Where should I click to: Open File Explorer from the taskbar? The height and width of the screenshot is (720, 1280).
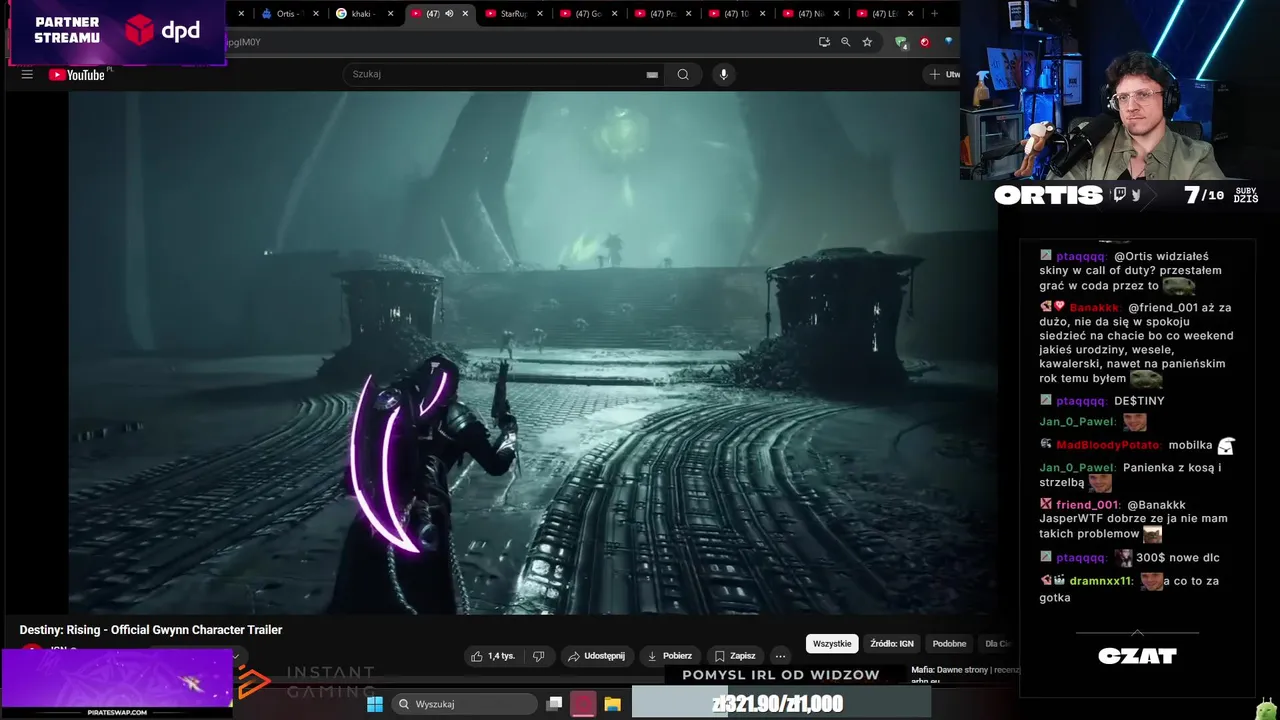[612, 704]
